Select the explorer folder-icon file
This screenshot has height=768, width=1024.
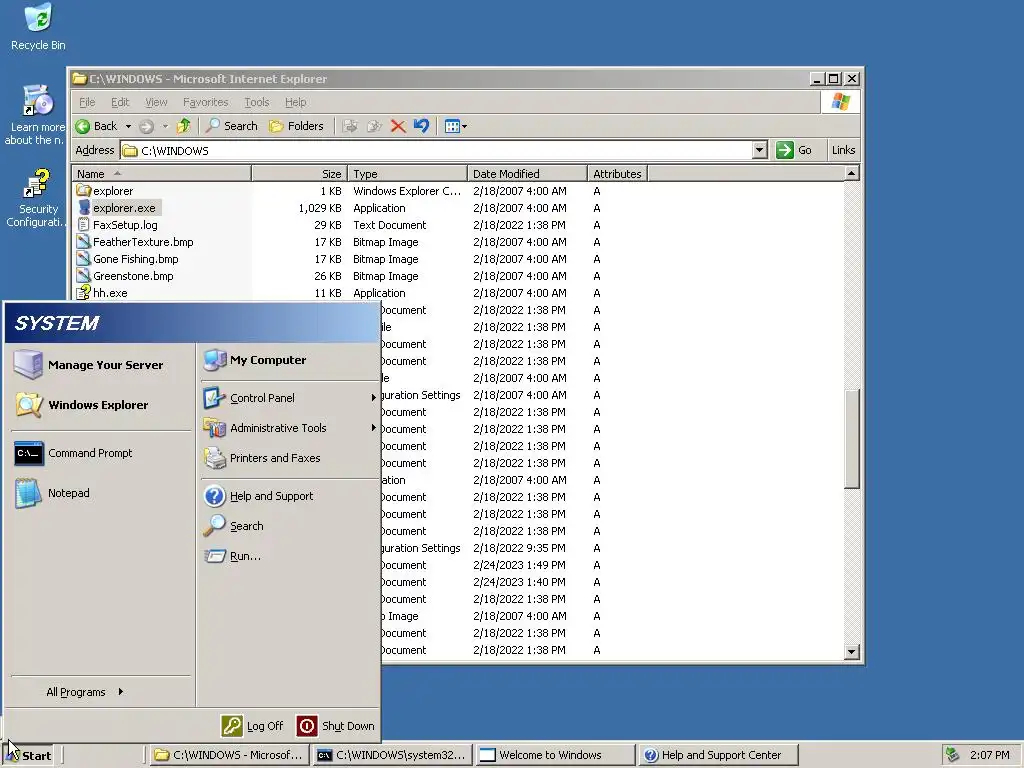point(105,191)
